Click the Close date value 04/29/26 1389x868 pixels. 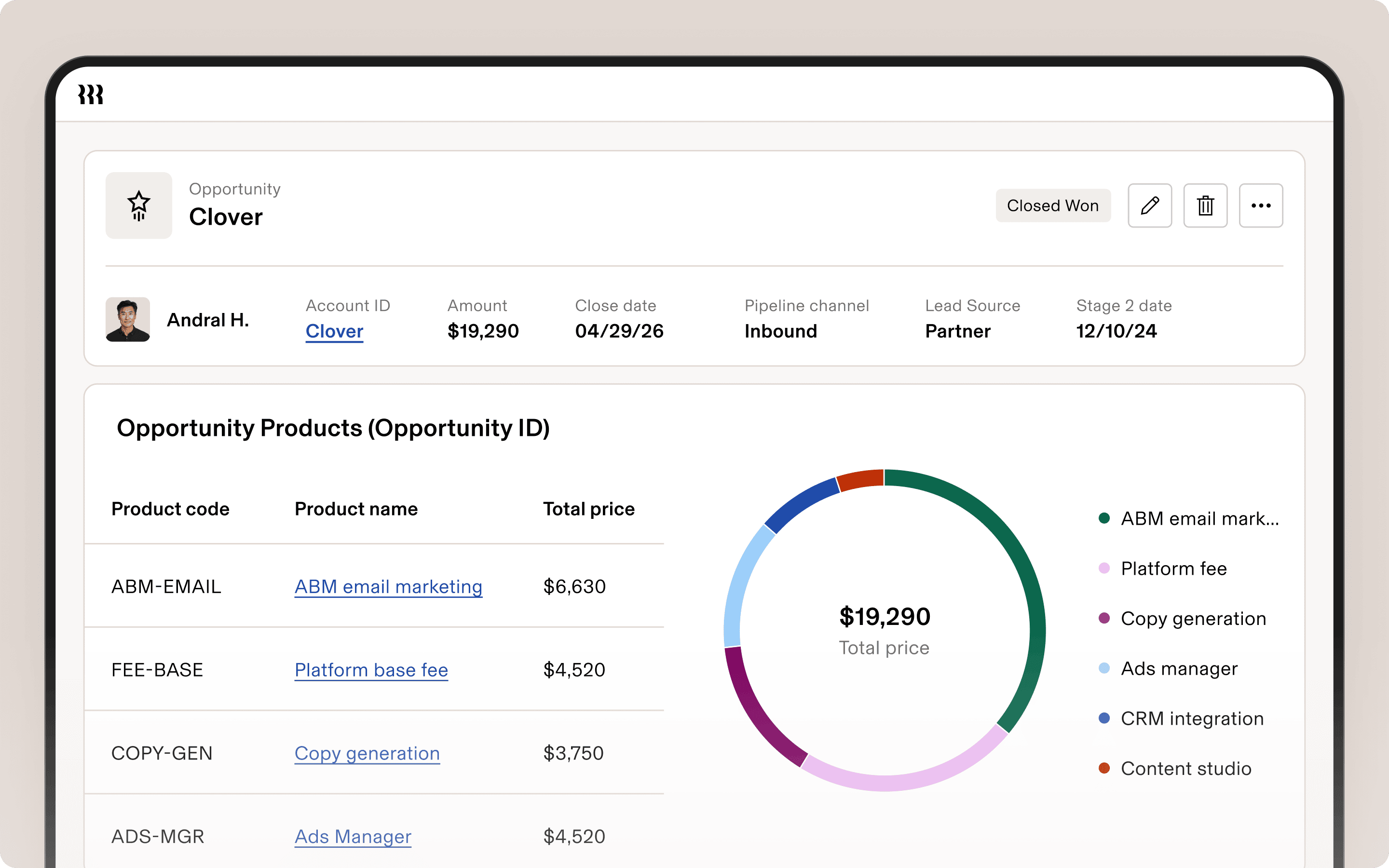click(619, 331)
